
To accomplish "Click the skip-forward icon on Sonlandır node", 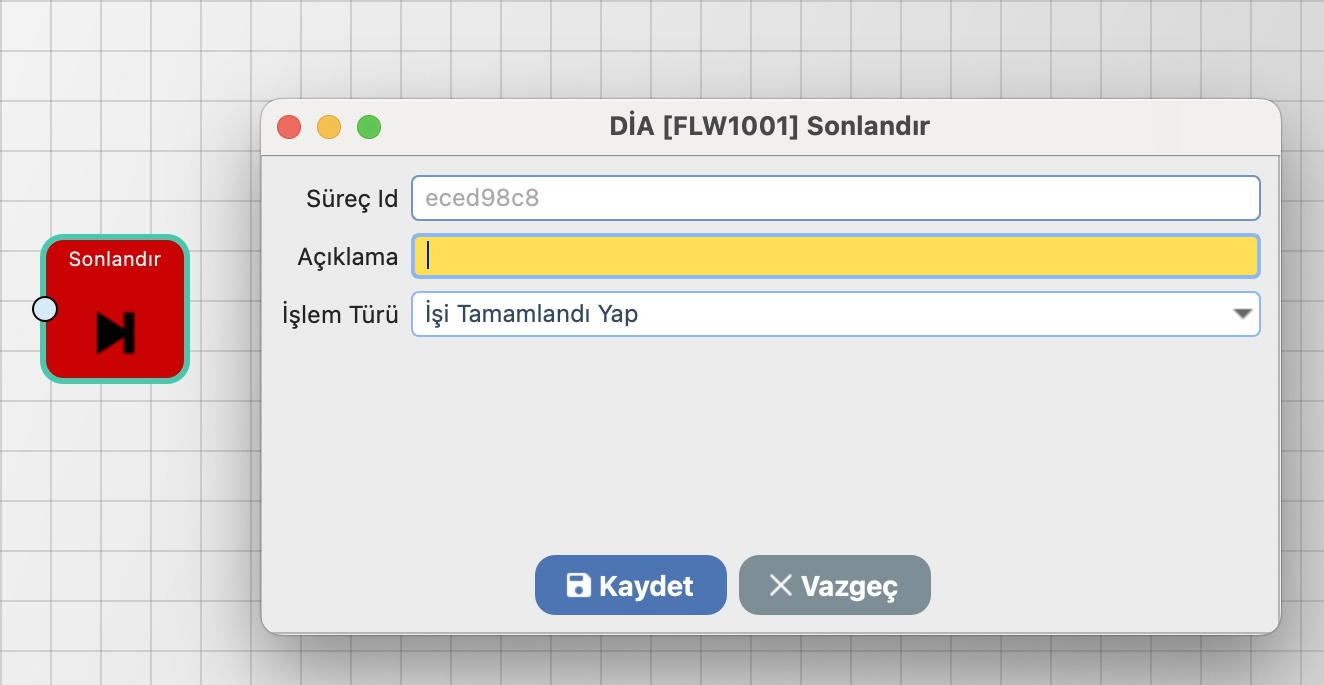I will (116, 333).
